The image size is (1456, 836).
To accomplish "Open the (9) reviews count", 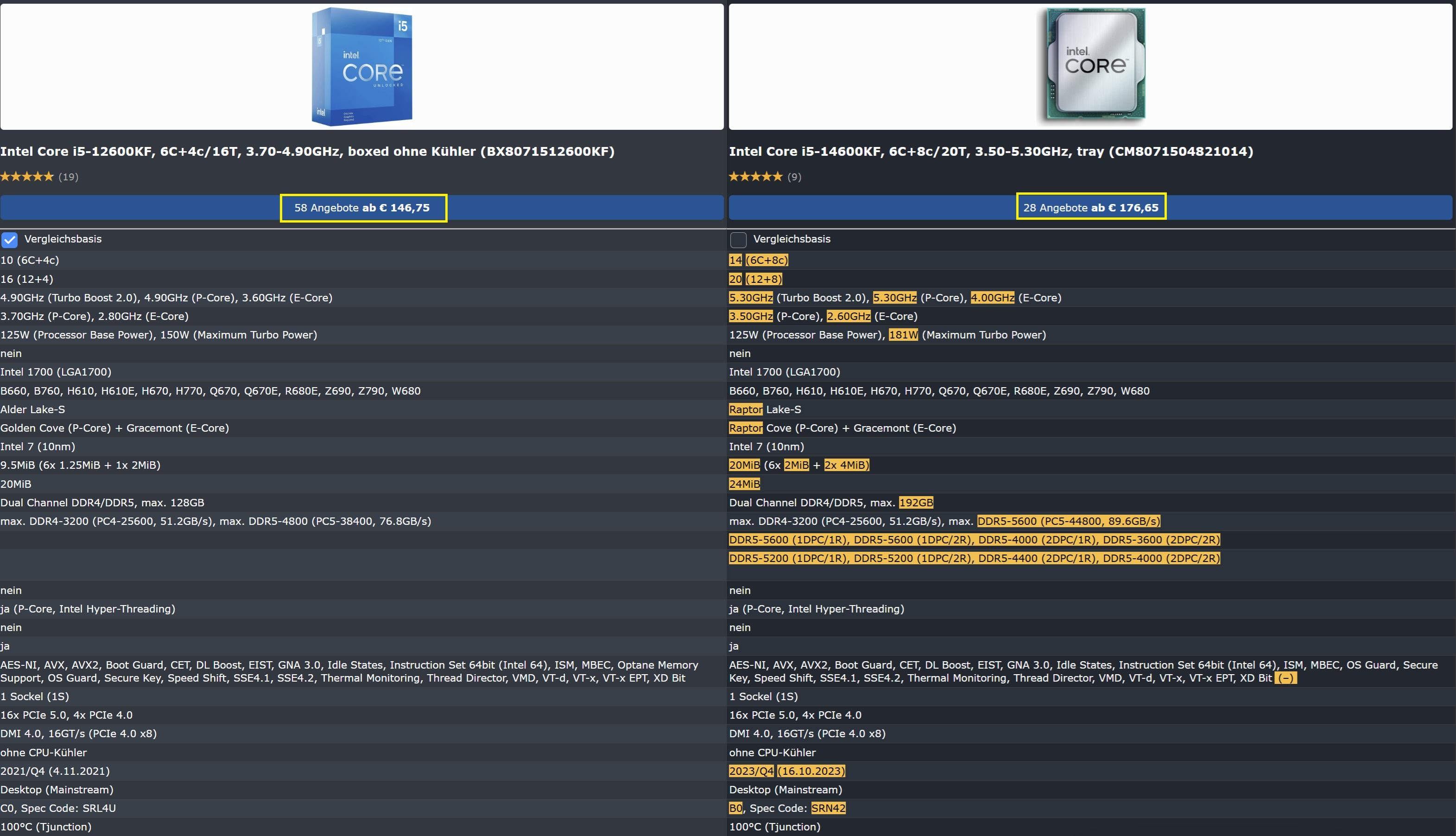I will [x=794, y=177].
